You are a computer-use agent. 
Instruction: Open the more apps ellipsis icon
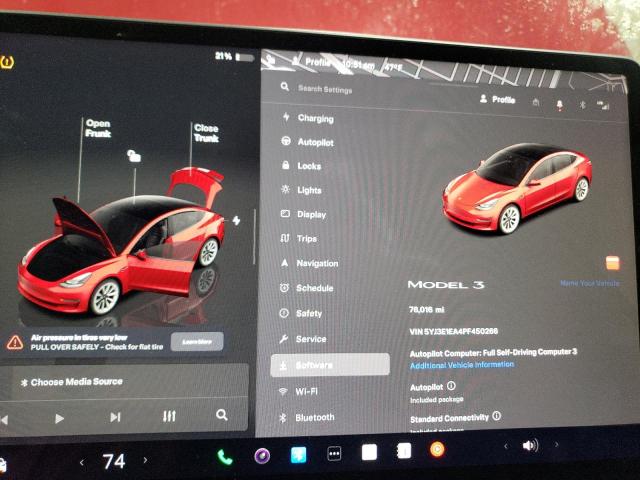[x=334, y=453]
